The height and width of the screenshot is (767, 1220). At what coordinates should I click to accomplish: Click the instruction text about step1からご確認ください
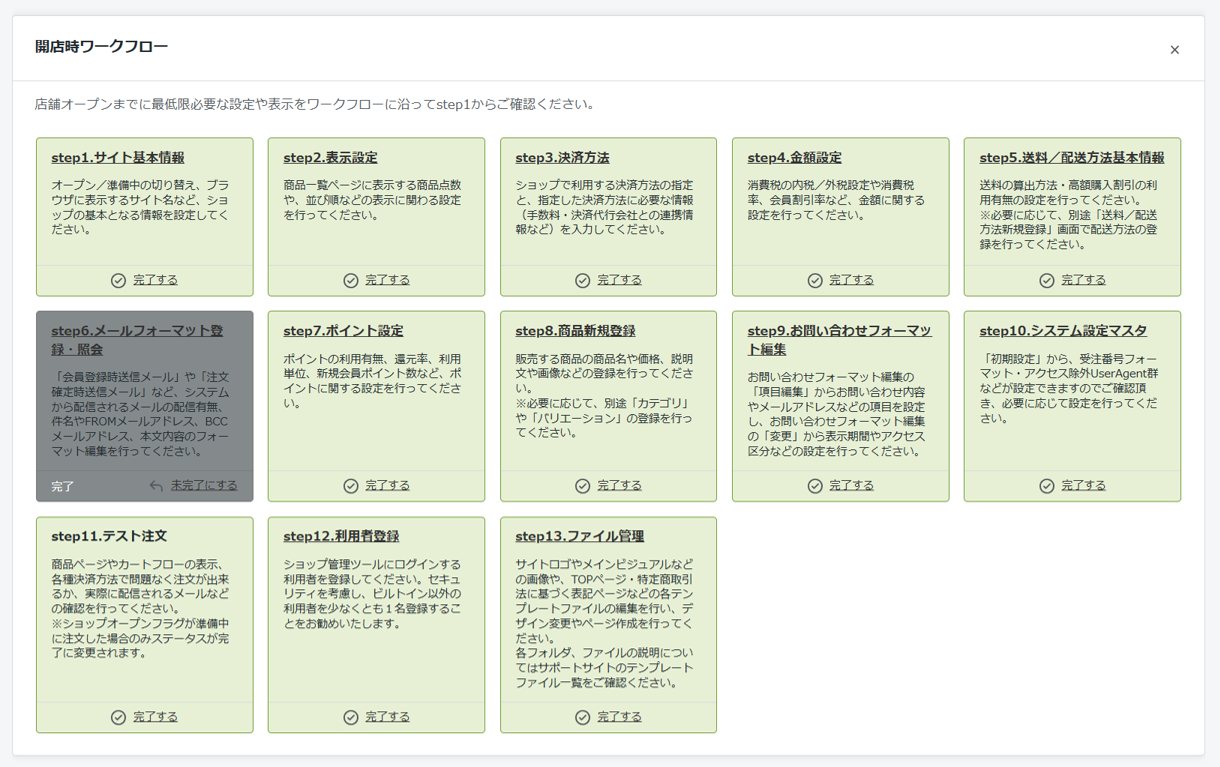[315, 104]
